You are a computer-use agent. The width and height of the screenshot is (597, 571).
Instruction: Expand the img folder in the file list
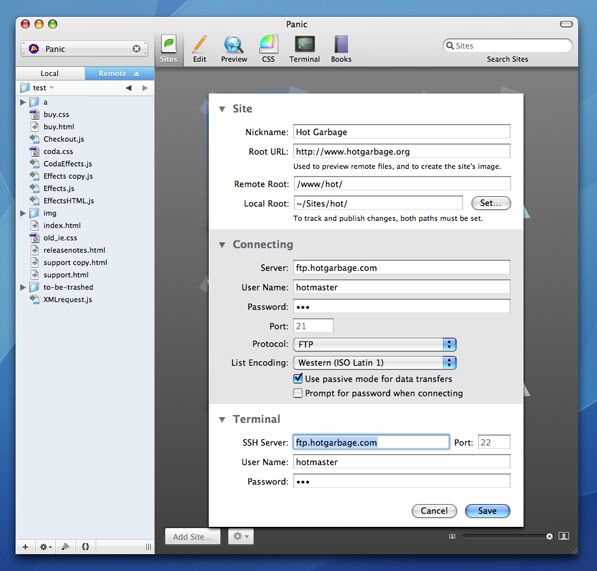point(23,213)
